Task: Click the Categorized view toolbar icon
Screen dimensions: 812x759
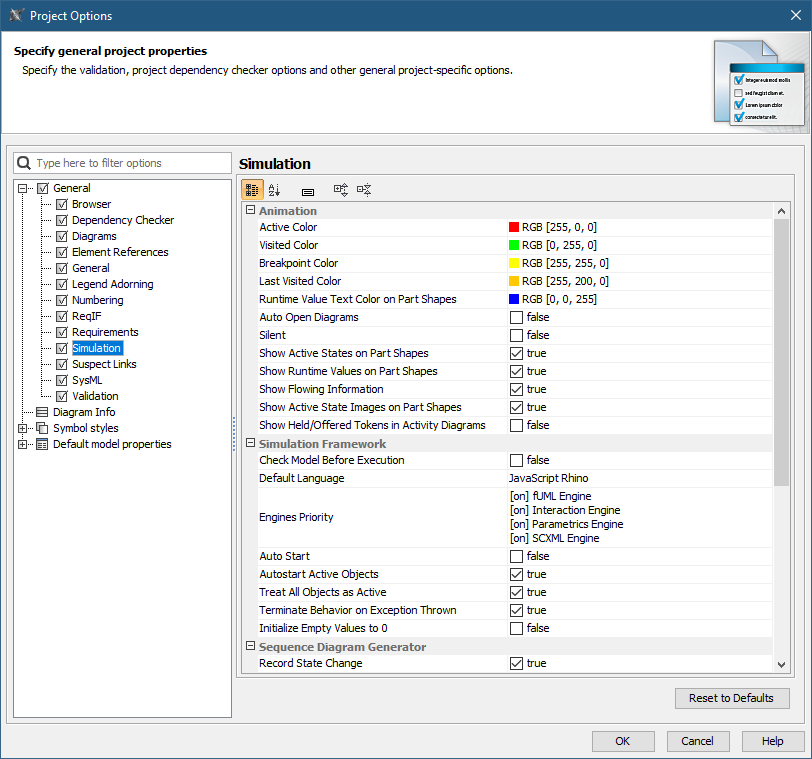Action: 252,190
